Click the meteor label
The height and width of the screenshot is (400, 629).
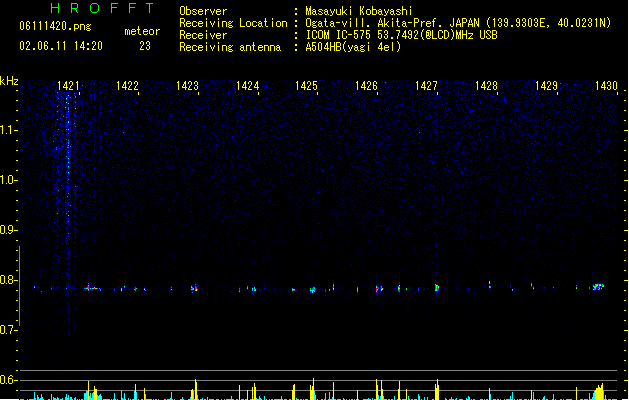coord(142,31)
